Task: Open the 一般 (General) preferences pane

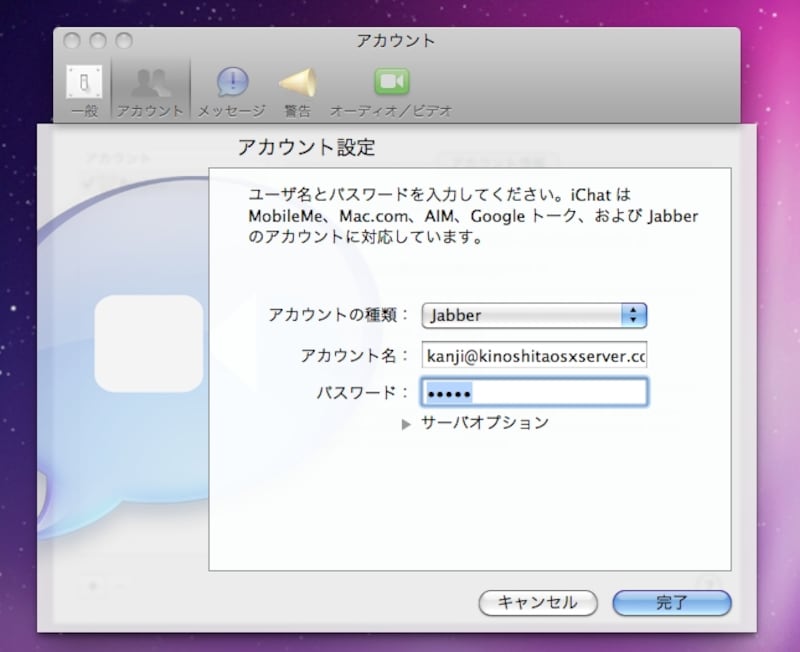Action: click(84, 89)
